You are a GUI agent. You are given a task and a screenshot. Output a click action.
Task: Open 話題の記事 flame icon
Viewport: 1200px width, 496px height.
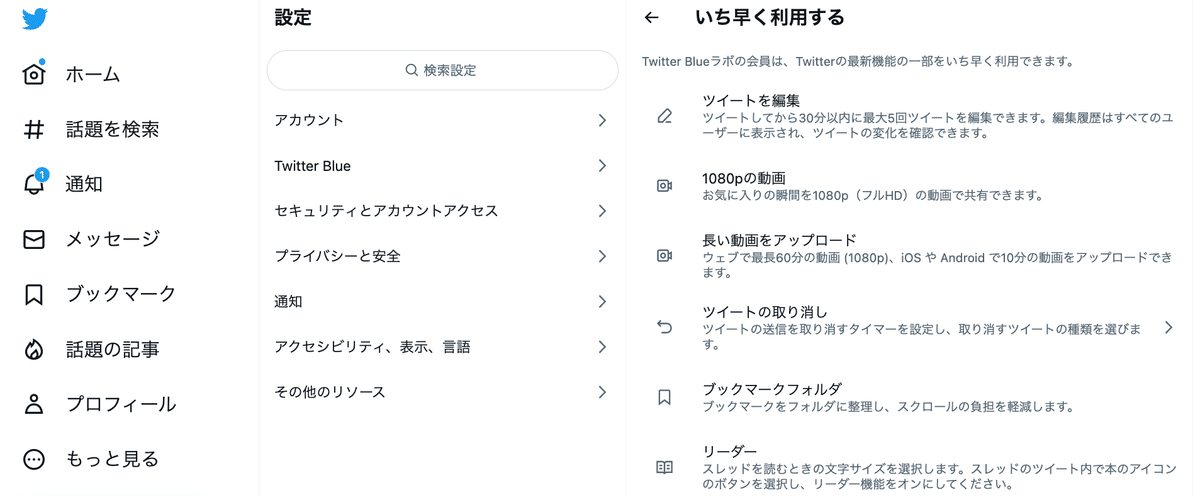pyautogui.click(x=34, y=349)
